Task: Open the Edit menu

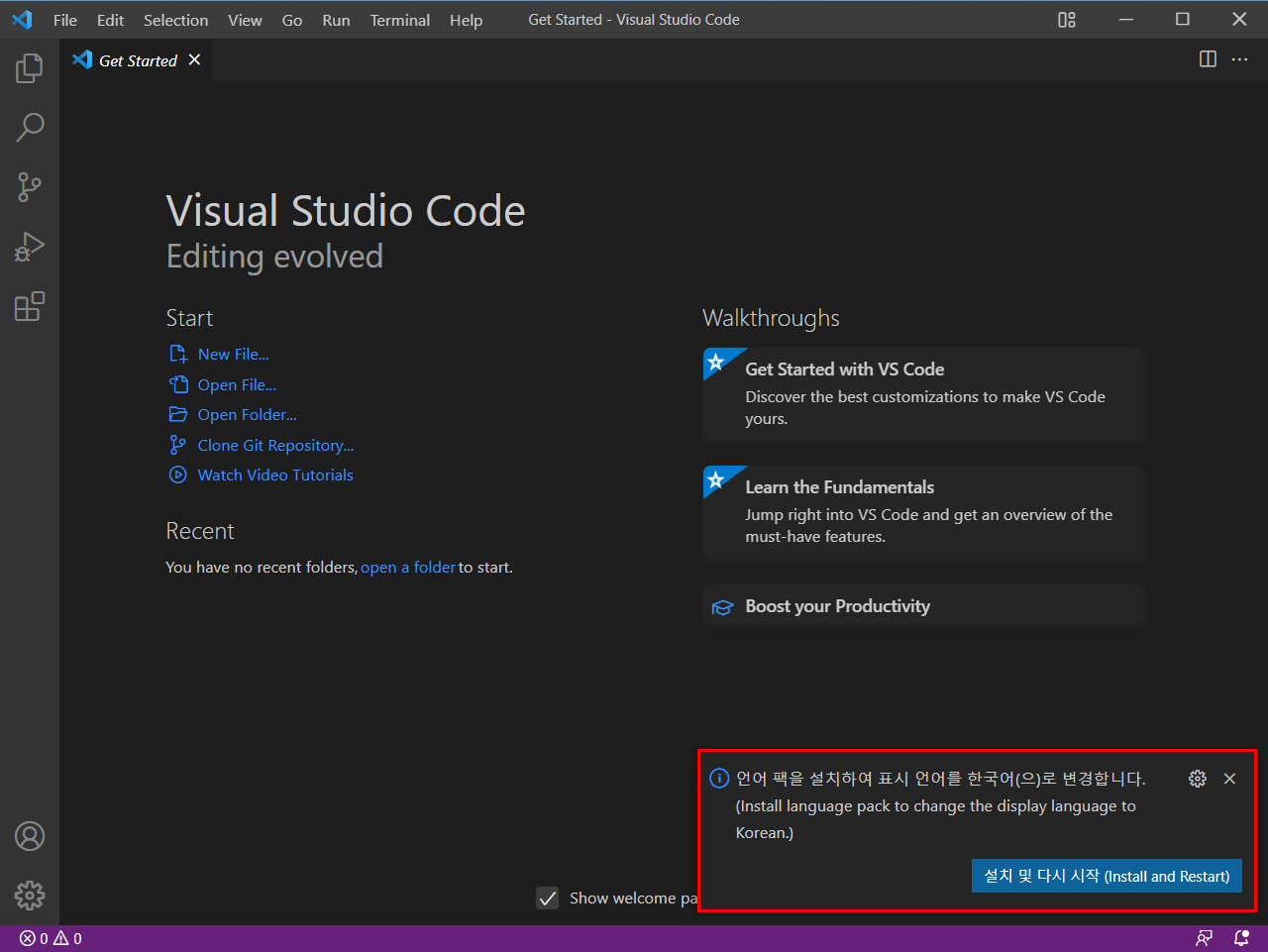Action: (x=110, y=20)
